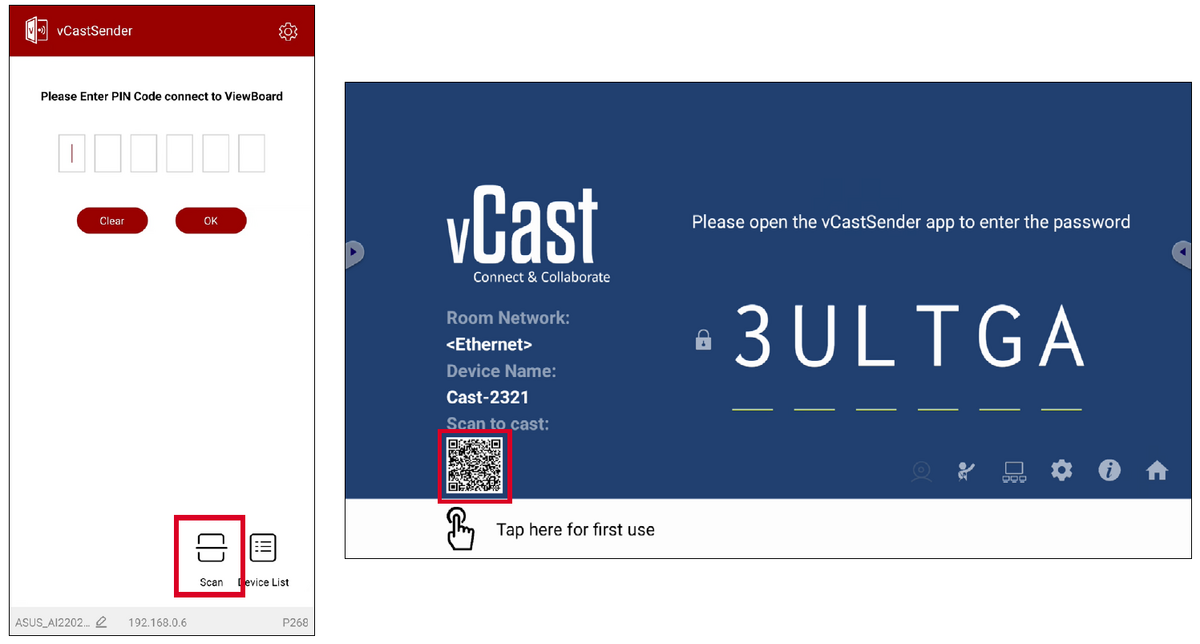Expand the right side arrow on vCast screen

click(x=1182, y=253)
